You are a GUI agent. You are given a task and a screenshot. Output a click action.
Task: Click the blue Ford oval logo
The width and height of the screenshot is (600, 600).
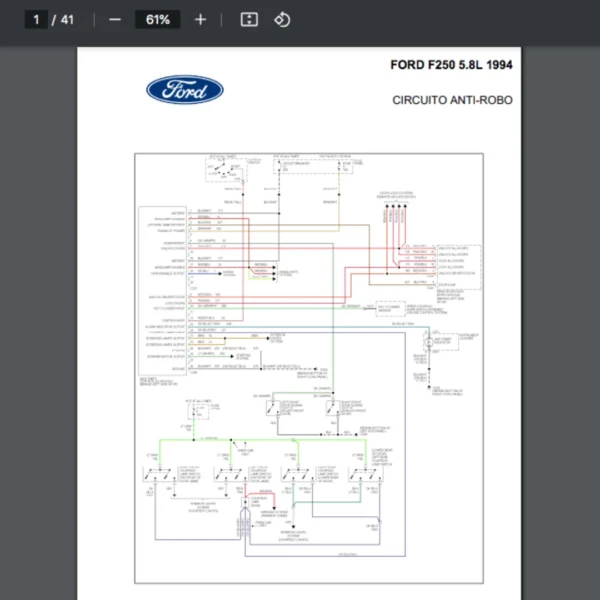pyautogui.click(x=185, y=90)
